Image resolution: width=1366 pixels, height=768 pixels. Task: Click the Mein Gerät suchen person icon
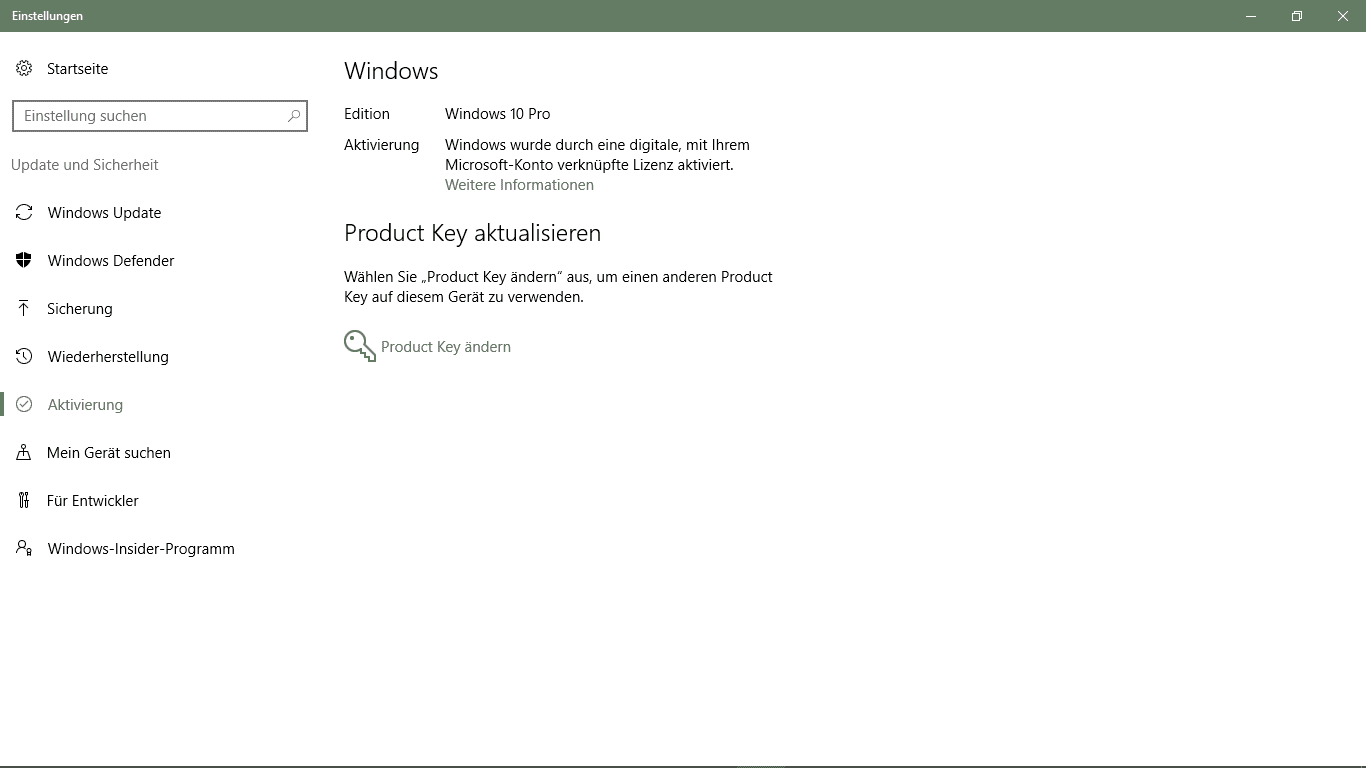point(24,453)
